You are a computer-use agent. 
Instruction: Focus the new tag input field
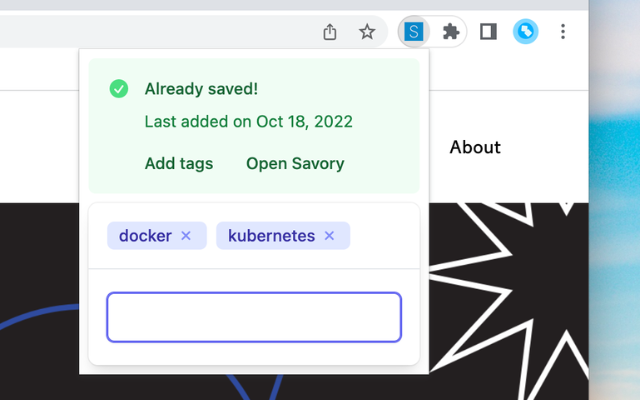[254, 317]
